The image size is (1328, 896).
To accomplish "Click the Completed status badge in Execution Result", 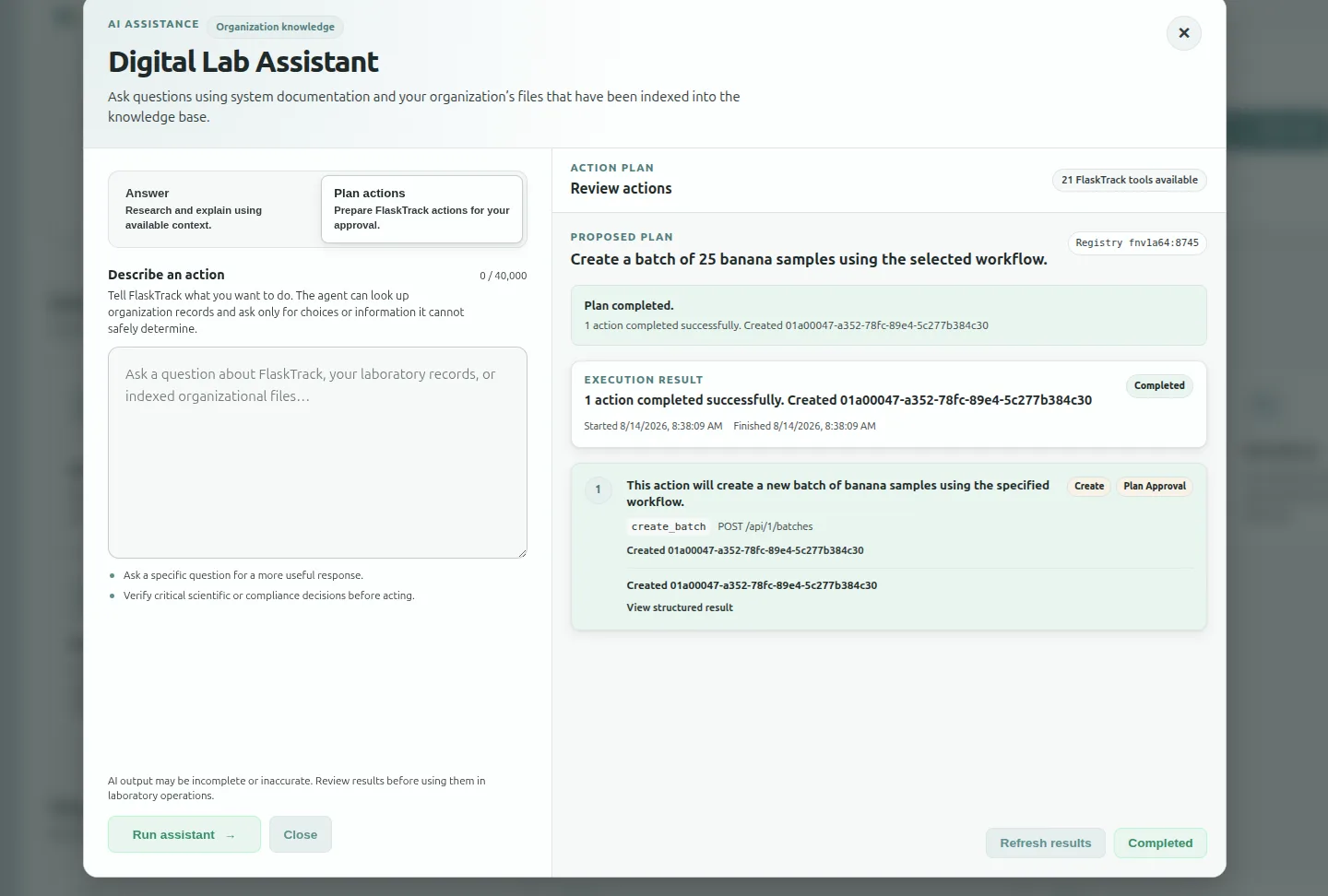I will (1159, 385).
